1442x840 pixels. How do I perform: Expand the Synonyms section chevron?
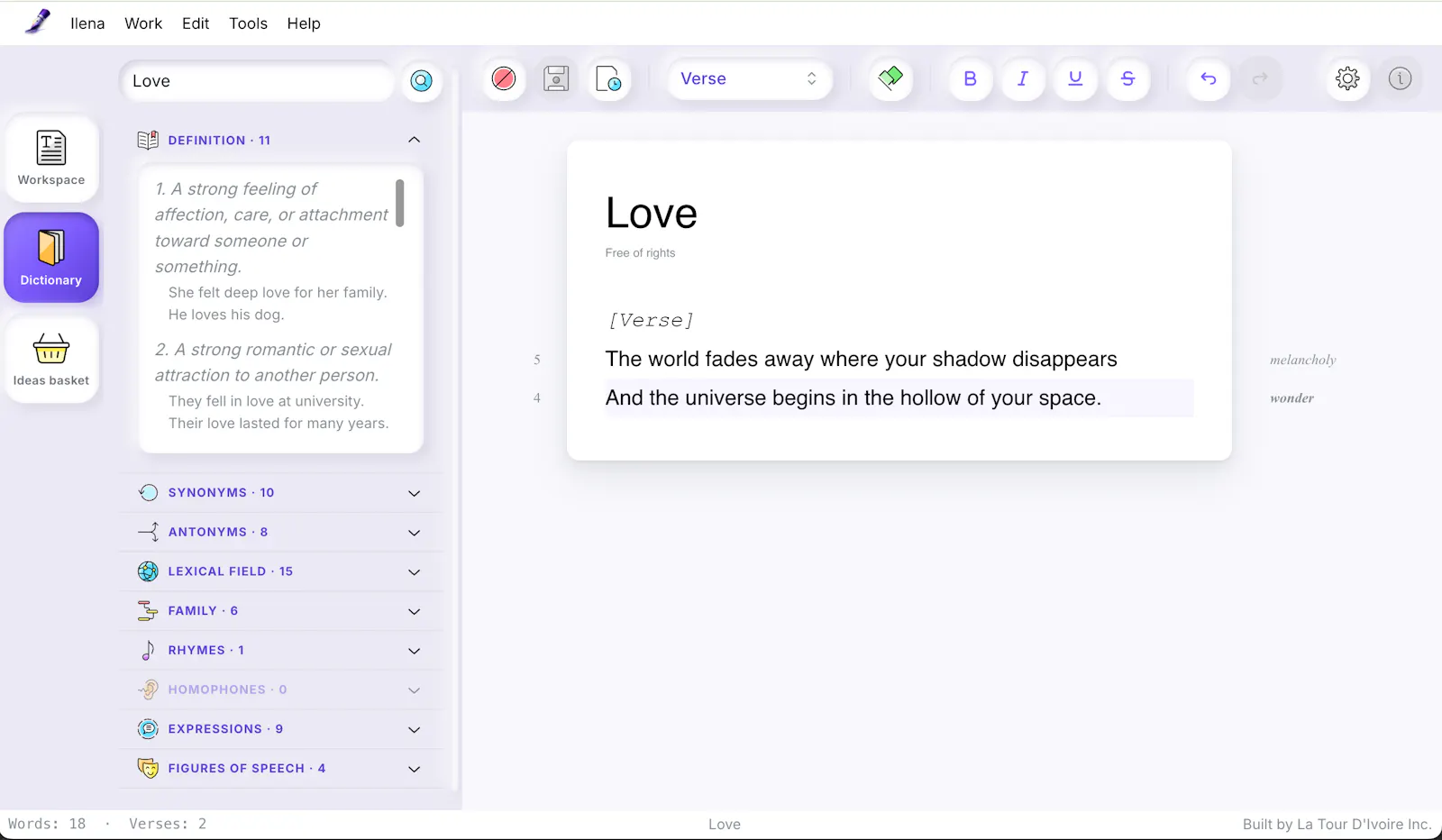[415, 493]
